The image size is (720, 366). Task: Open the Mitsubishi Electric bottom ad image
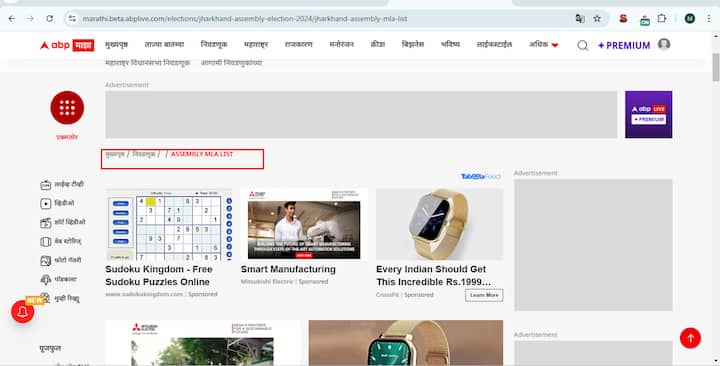[203, 343]
